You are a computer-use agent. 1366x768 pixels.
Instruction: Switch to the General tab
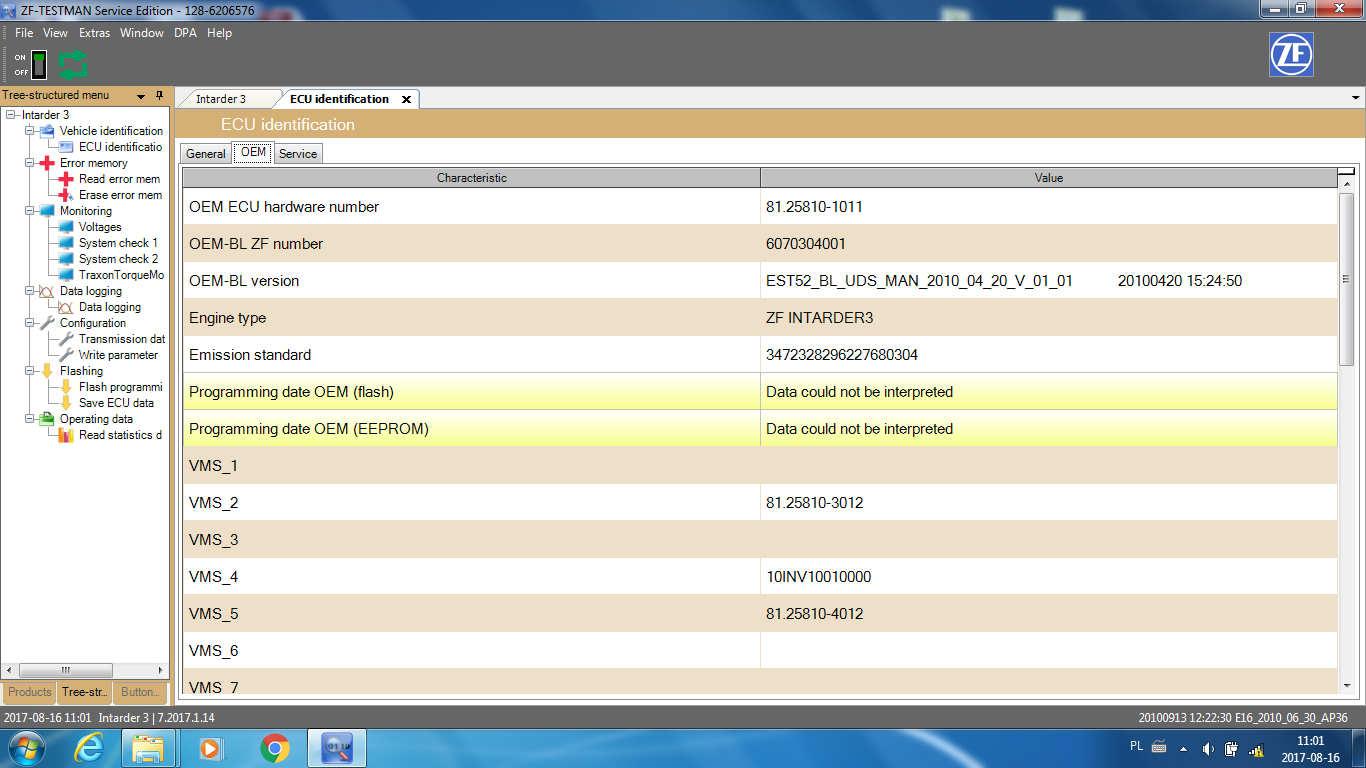(206, 154)
